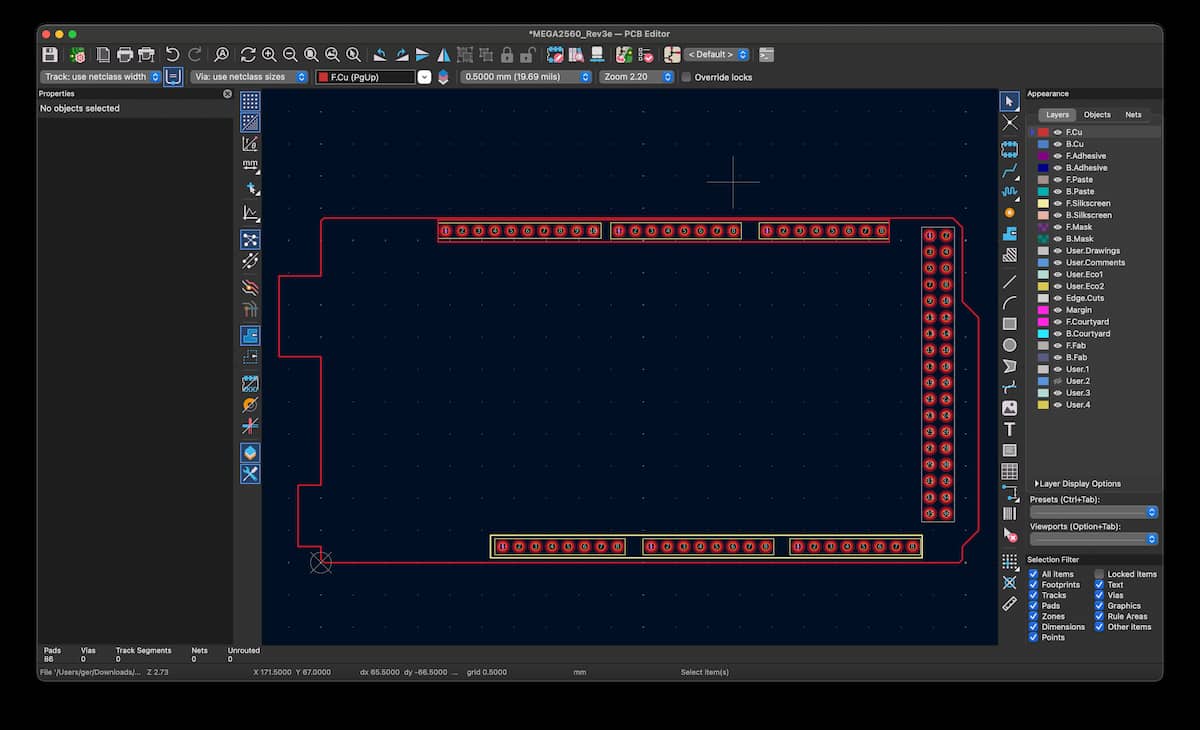
Task: Zoom out on the canvas
Action: (290, 55)
